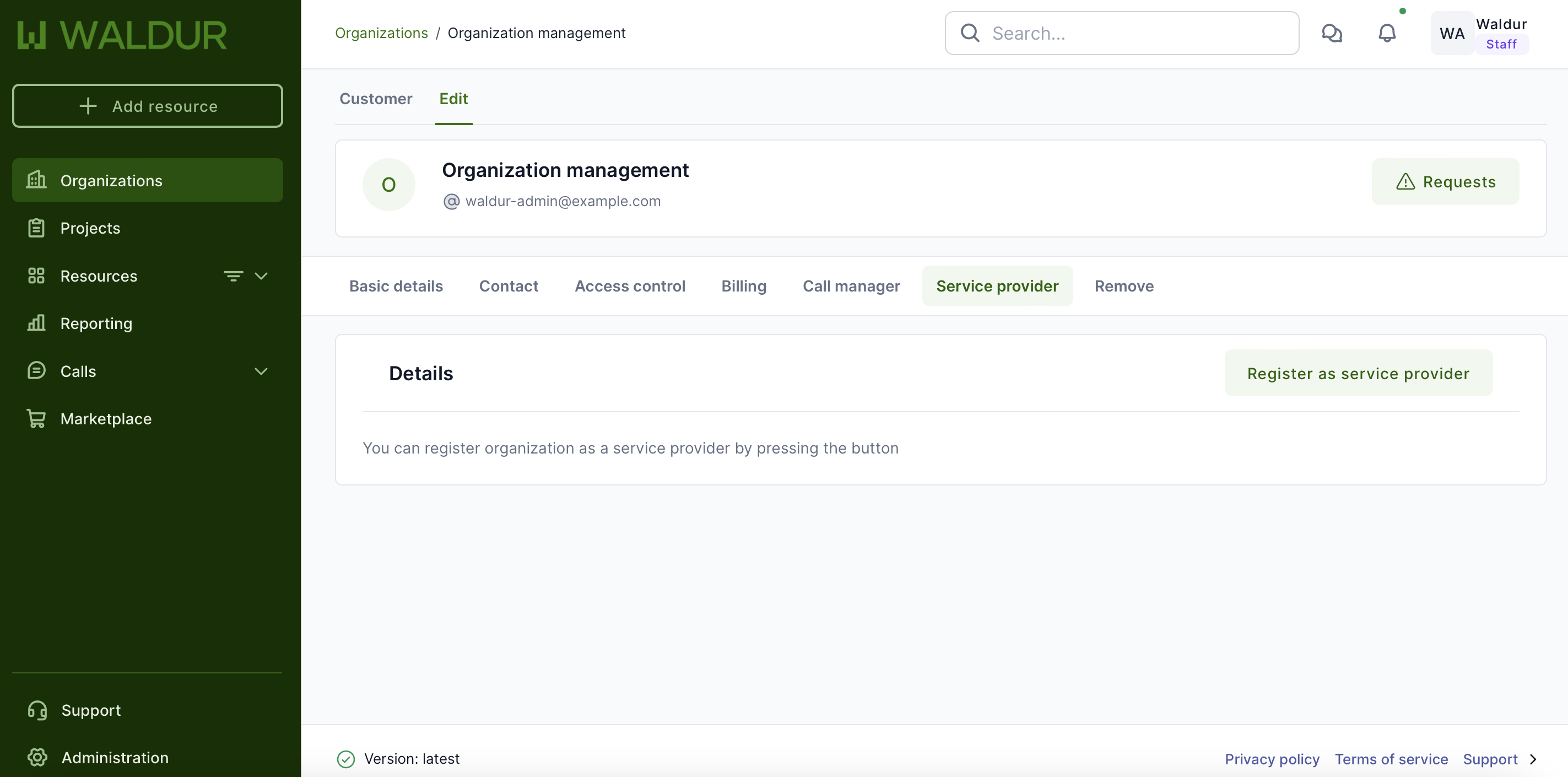Select the Billing tab
Screen dimensions: 1568x777
click(743, 285)
